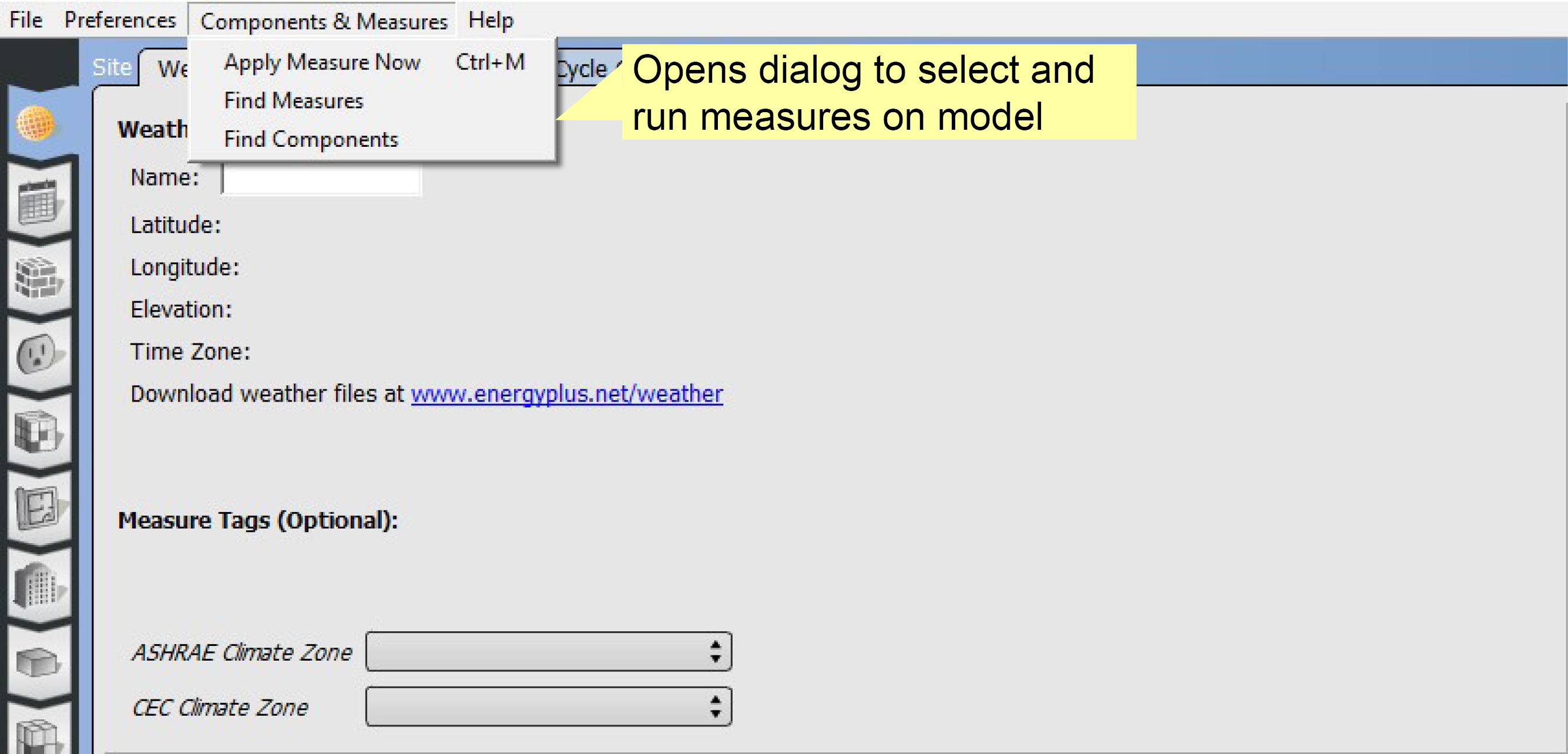The image size is (1568, 754).
Task: Switch to the Site tab
Action: (112, 67)
